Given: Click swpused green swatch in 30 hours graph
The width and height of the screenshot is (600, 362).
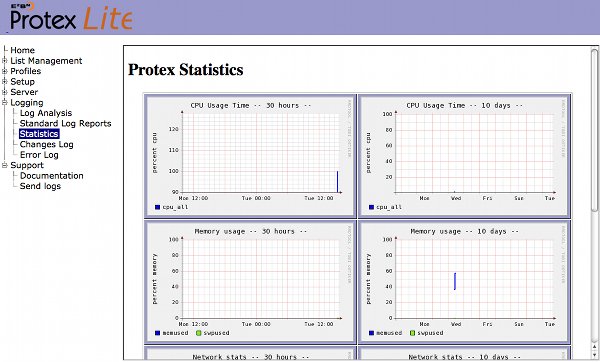Looking at the screenshot, I should pos(198,333).
